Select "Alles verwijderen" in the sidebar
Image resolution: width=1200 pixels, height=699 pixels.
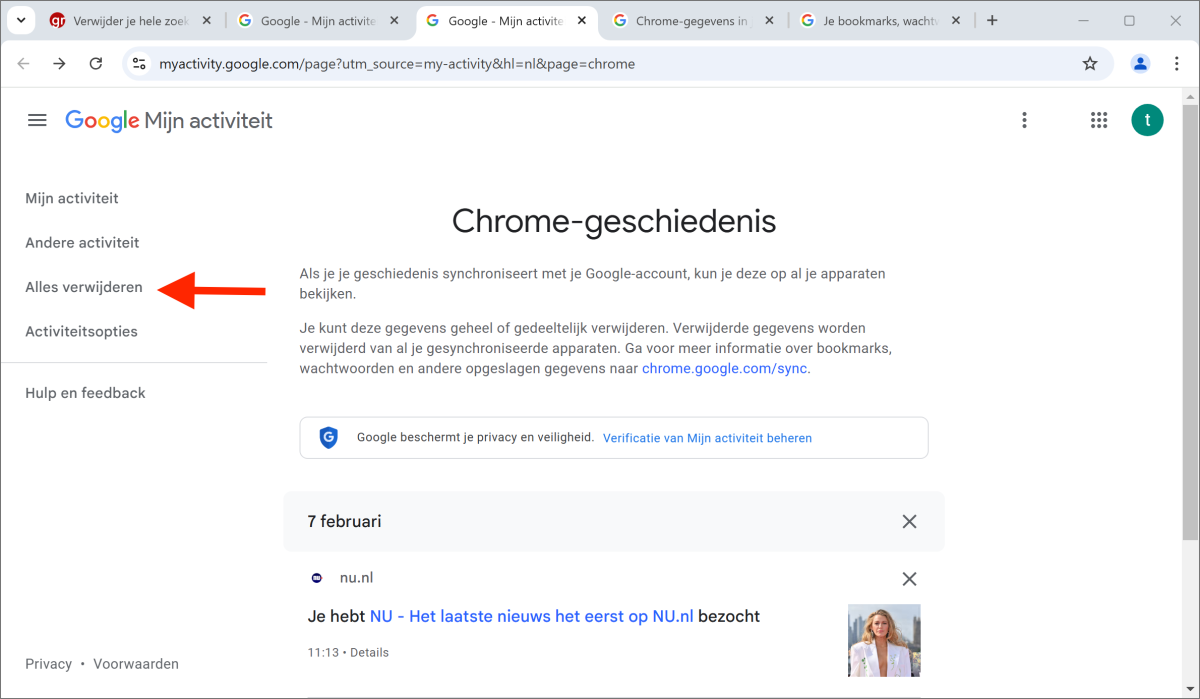click(84, 287)
